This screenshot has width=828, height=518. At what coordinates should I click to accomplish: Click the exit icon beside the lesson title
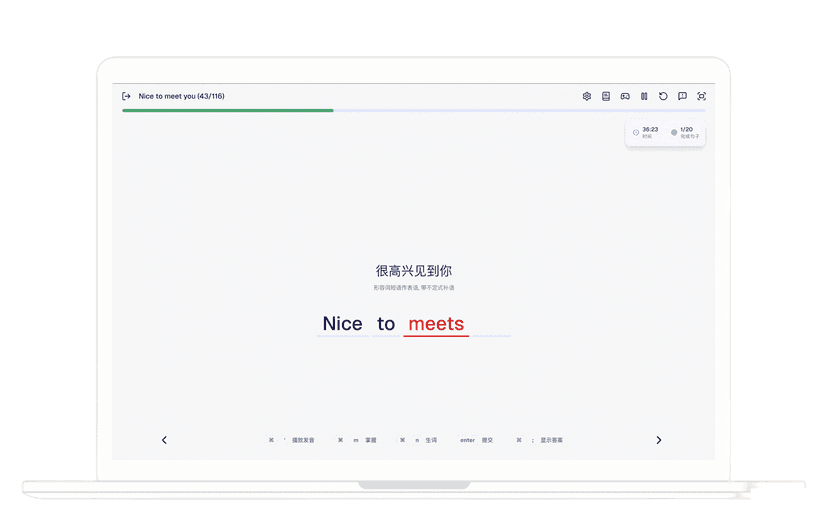click(126, 96)
